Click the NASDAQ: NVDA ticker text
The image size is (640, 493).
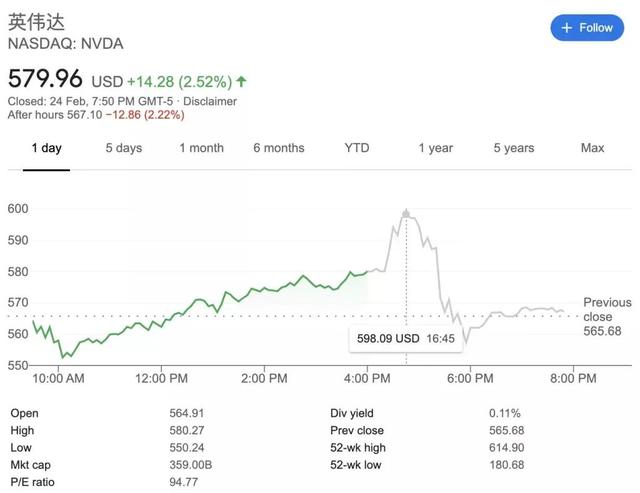(x=66, y=44)
